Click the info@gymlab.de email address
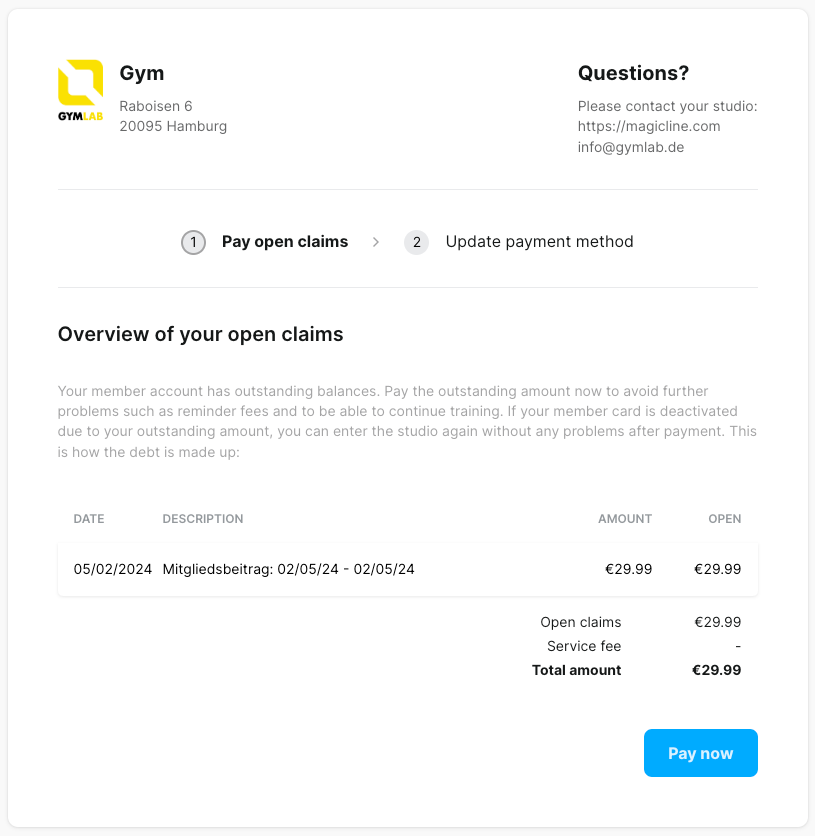815x836 pixels. pyautogui.click(x=631, y=147)
